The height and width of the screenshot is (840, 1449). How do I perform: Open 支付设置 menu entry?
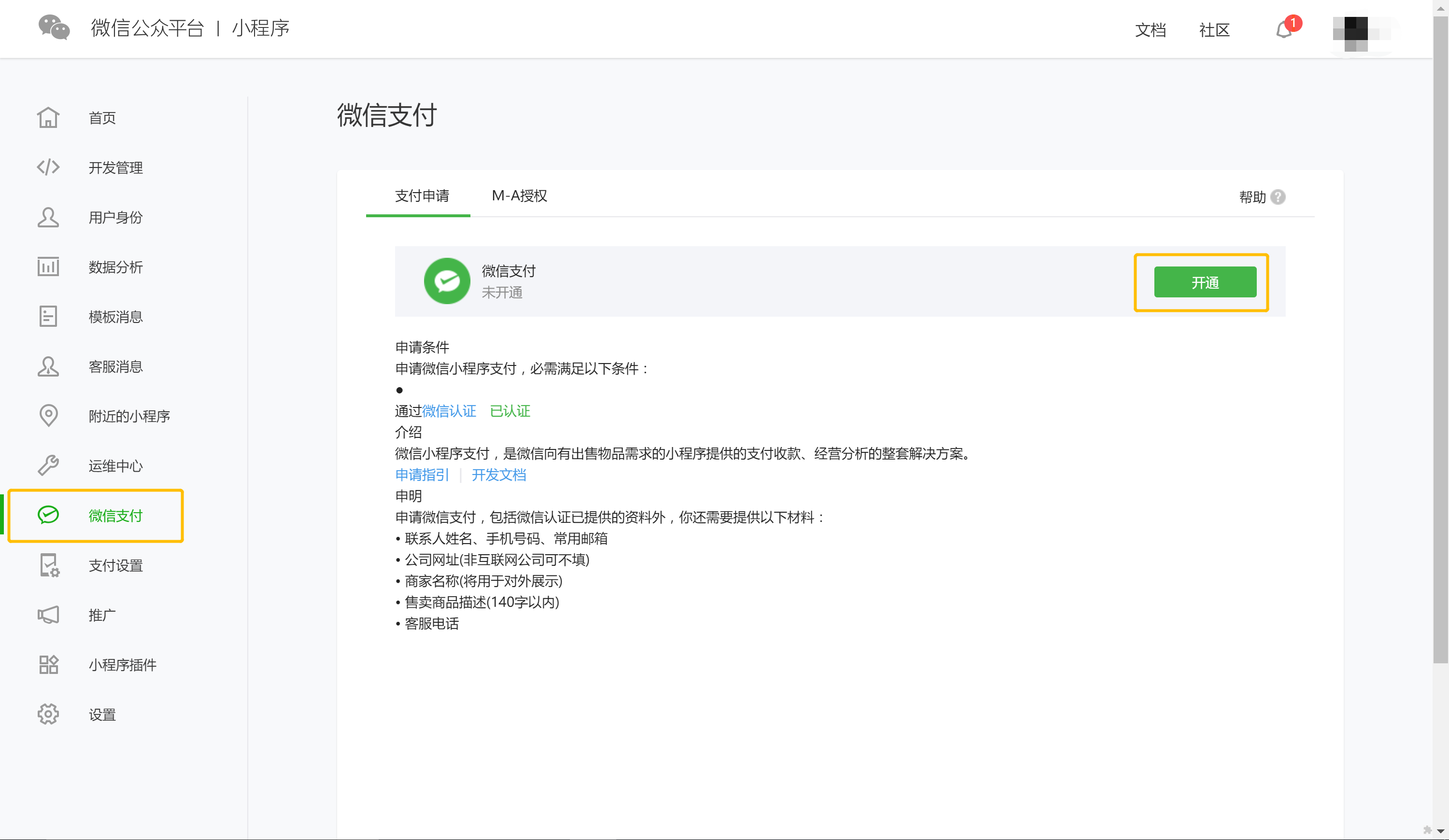coord(115,565)
